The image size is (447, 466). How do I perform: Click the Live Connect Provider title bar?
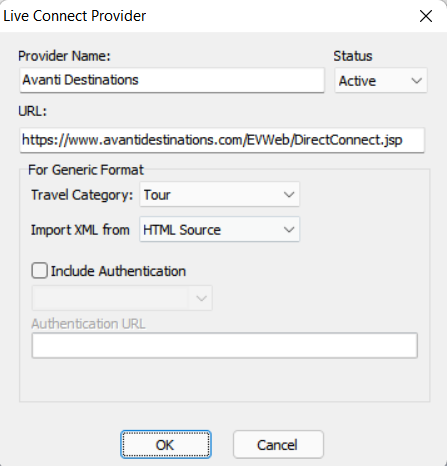coord(207,16)
